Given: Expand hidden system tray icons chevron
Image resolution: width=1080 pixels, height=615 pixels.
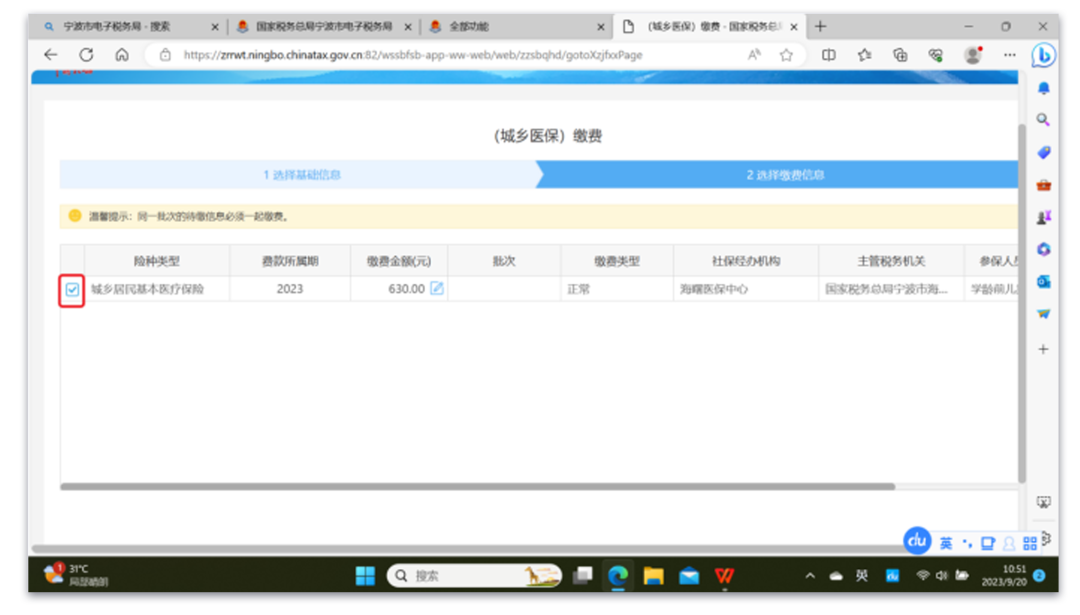Looking at the screenshot, I should [809, 576].
